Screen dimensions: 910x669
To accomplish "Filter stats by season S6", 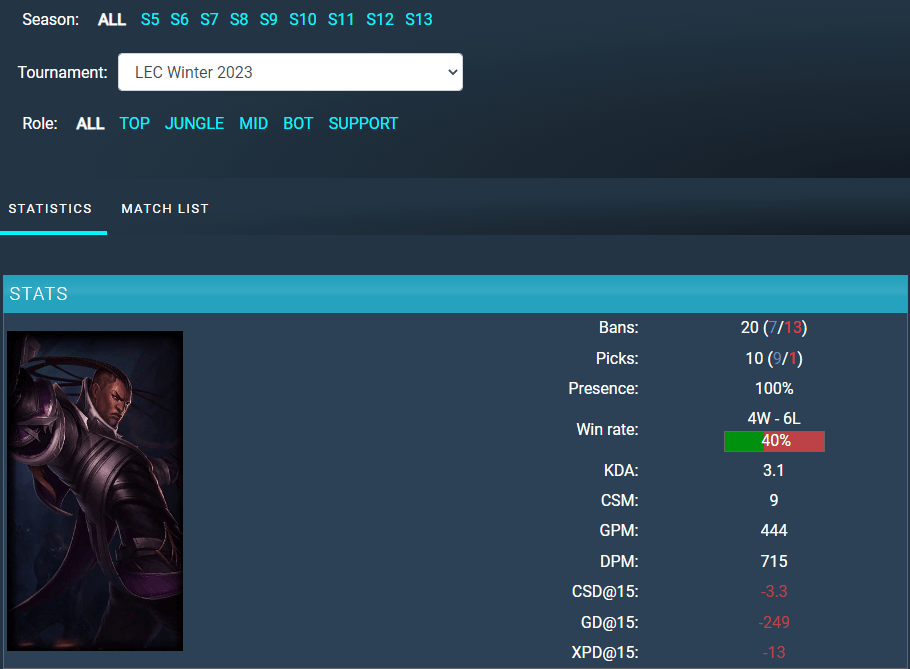I will click(x=179, y=20).
